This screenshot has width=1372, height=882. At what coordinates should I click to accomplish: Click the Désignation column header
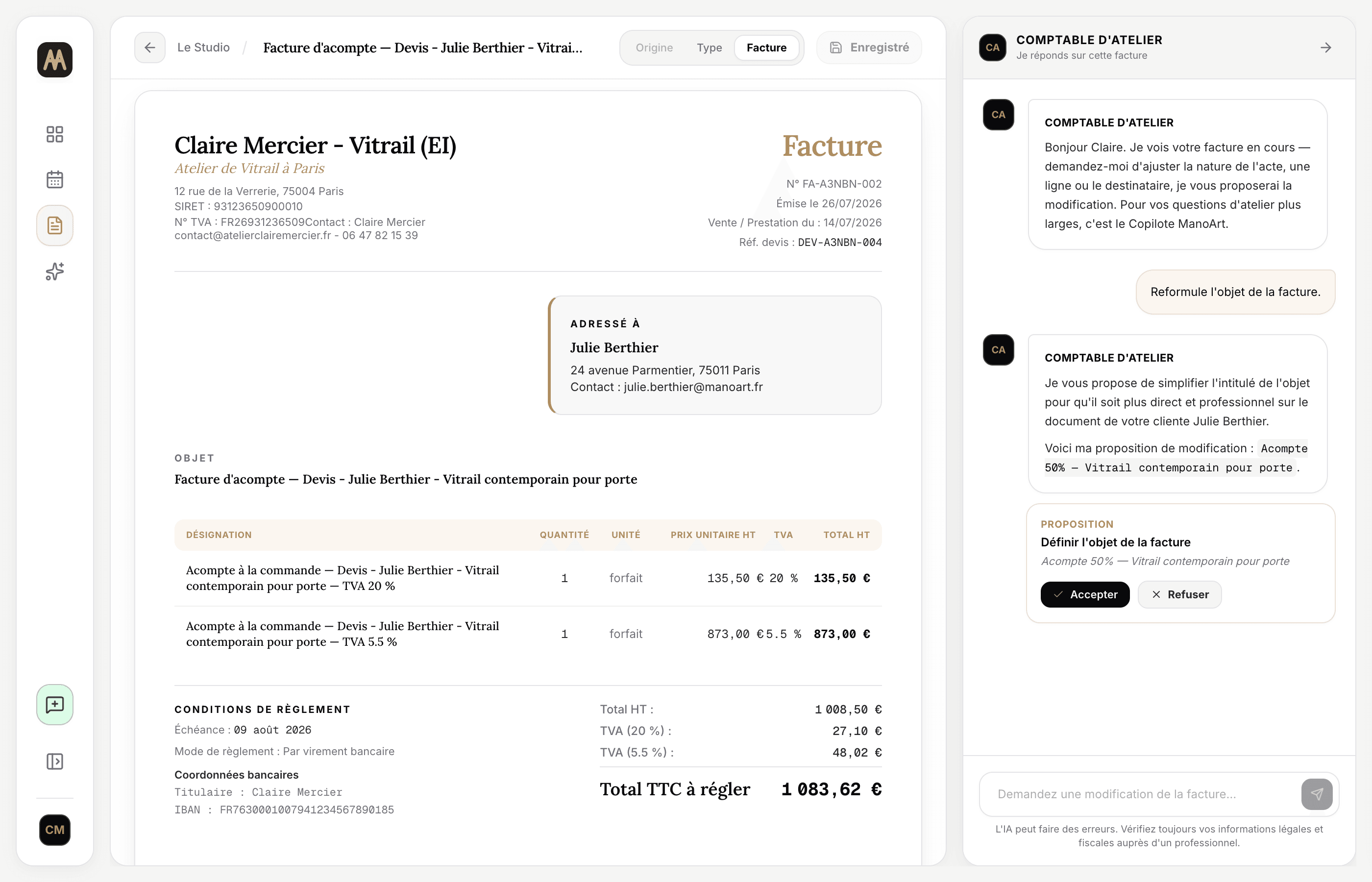tap(219, 535)
